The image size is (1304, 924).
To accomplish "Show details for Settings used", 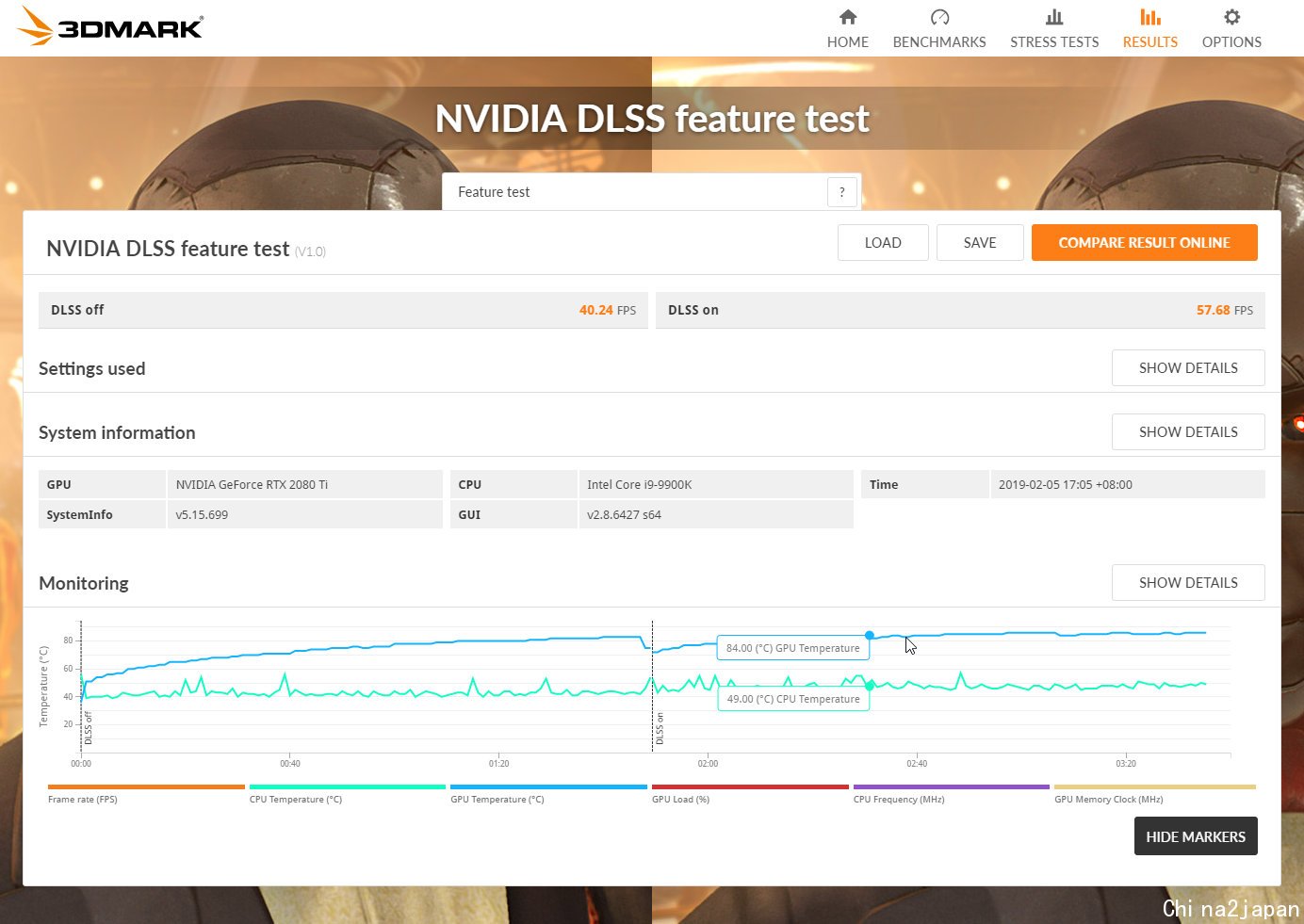I will [1188, 368].
